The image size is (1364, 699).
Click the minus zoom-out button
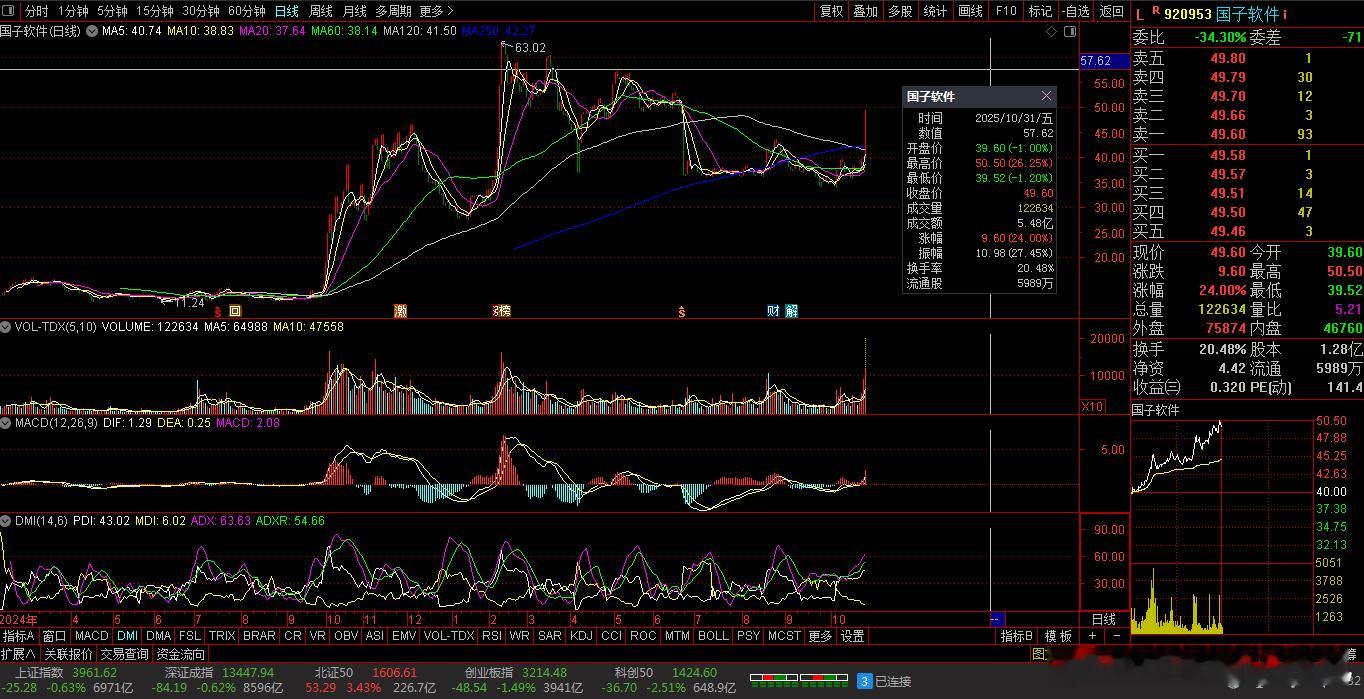tap(1116, 636)
